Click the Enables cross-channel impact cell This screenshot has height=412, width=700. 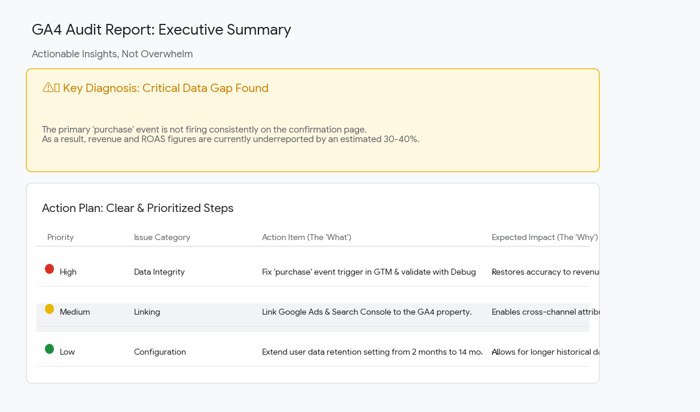tap(544, 312)
